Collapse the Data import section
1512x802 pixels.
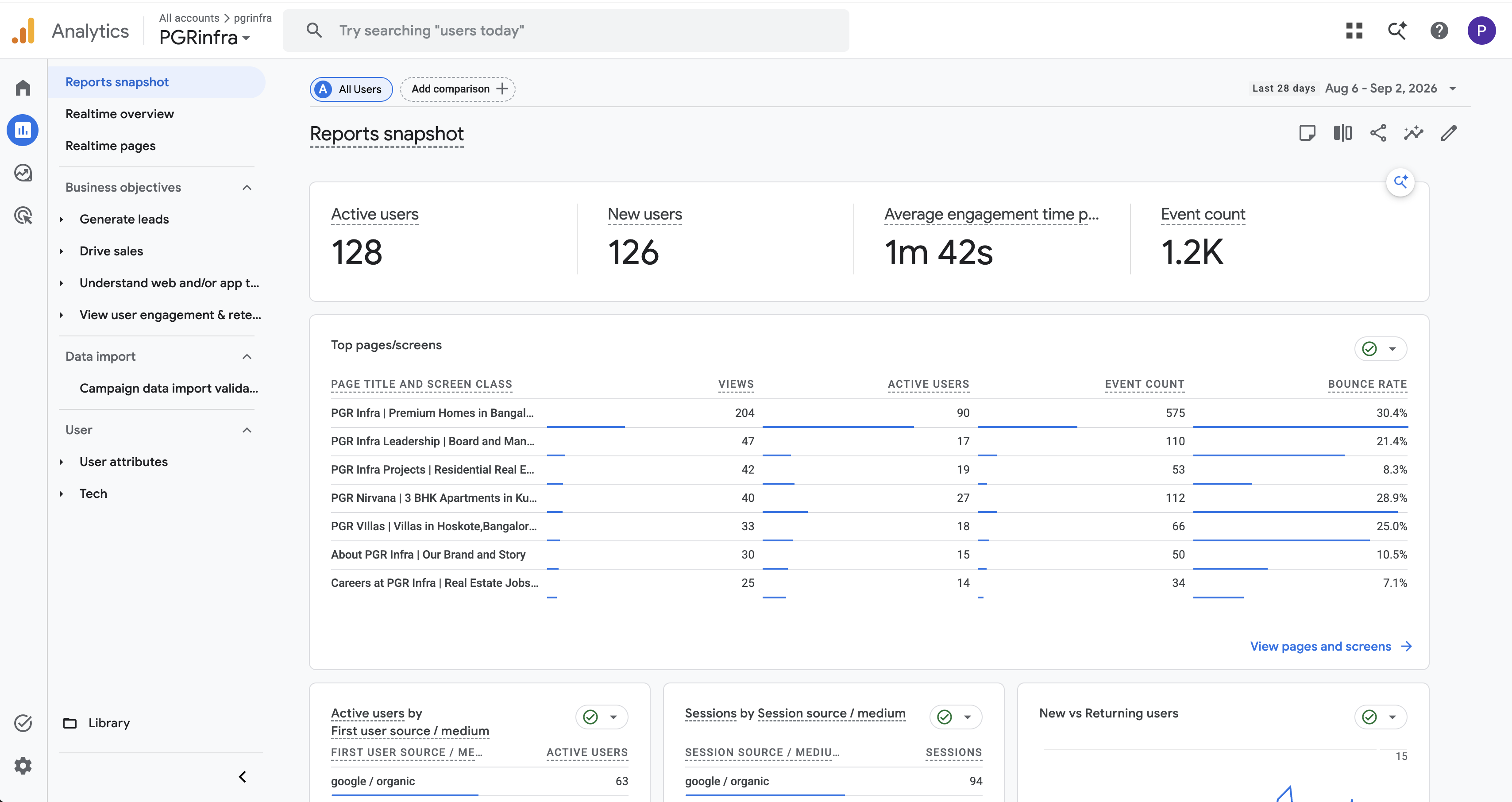coord(247,356)
